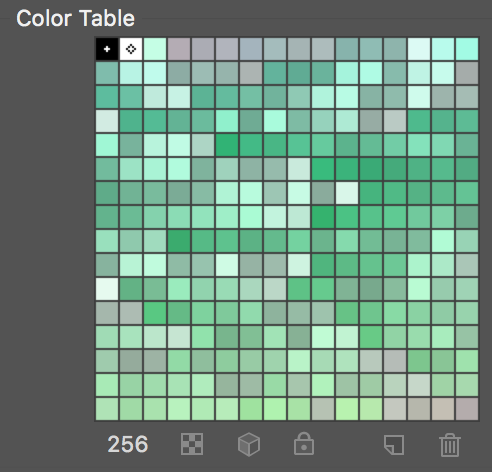
Task: Select the gray swatch ending the second row
Action: pos(467,73)
